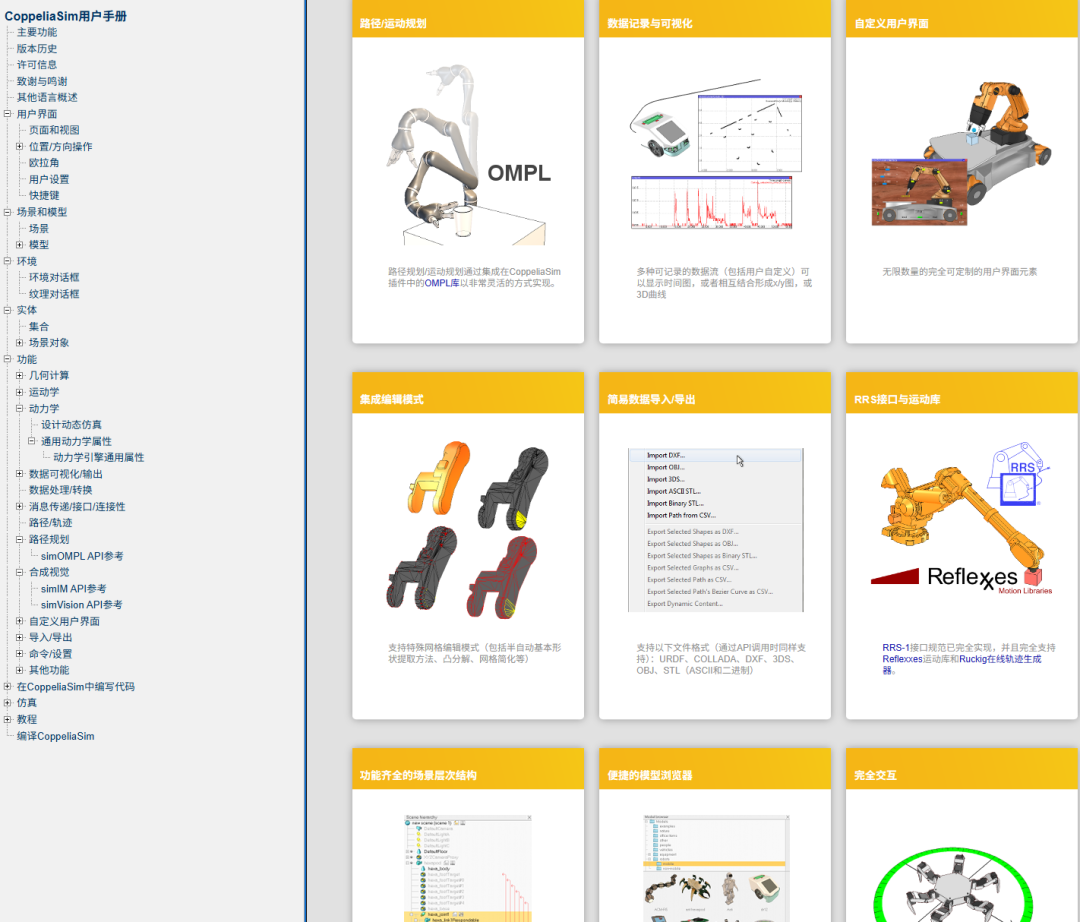Open the 主要功能 page
Viewport: 1080px width, 922px height.
point(37,32)
